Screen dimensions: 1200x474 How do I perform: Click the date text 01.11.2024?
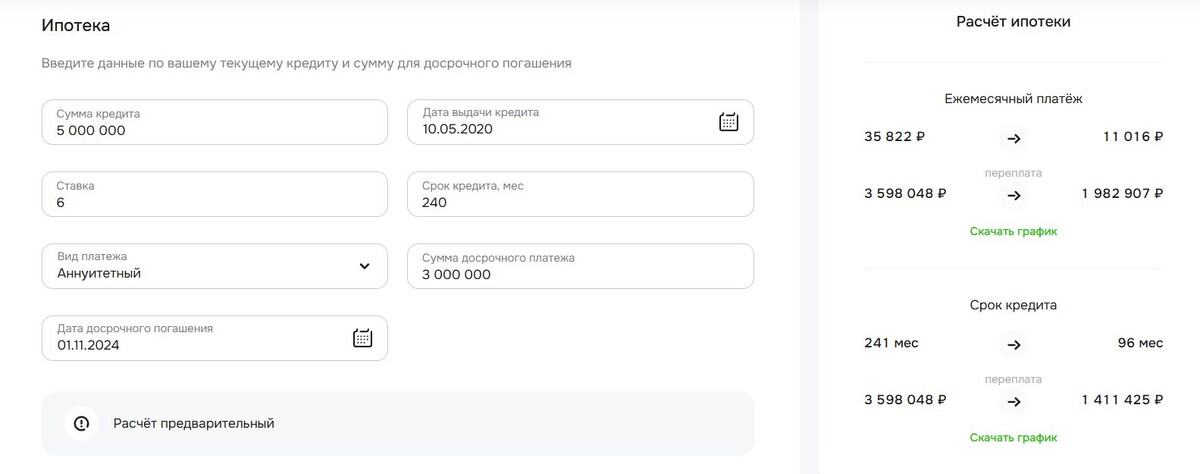[x=92, y=346]
